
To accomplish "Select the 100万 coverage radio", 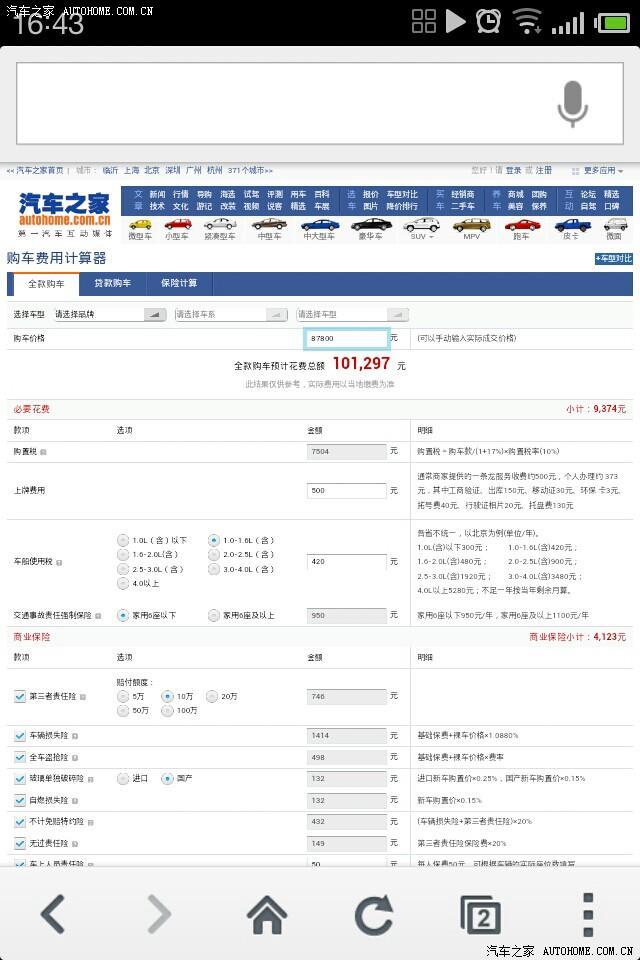I will click(167, 711).
